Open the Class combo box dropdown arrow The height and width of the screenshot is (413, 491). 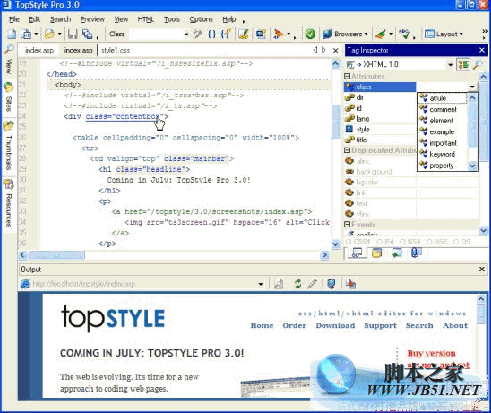(186, 34)
